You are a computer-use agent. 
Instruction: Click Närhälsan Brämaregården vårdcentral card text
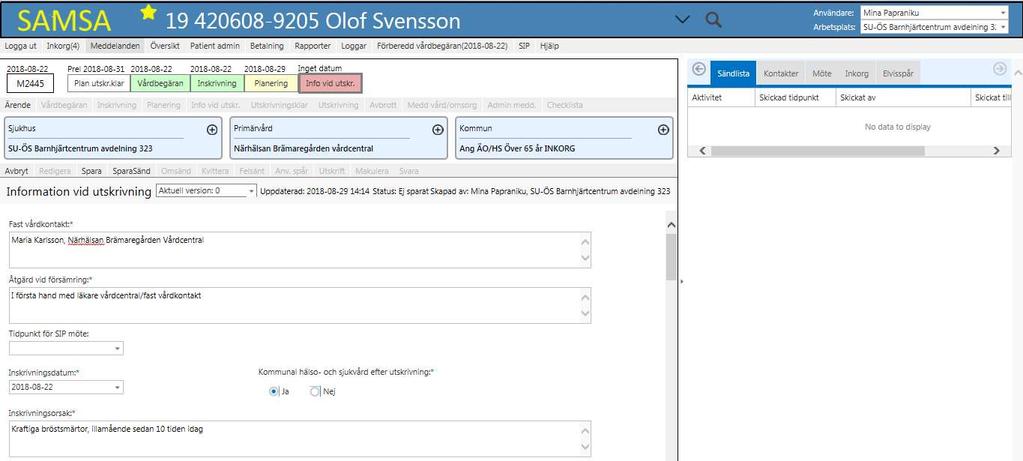(303, 149)
